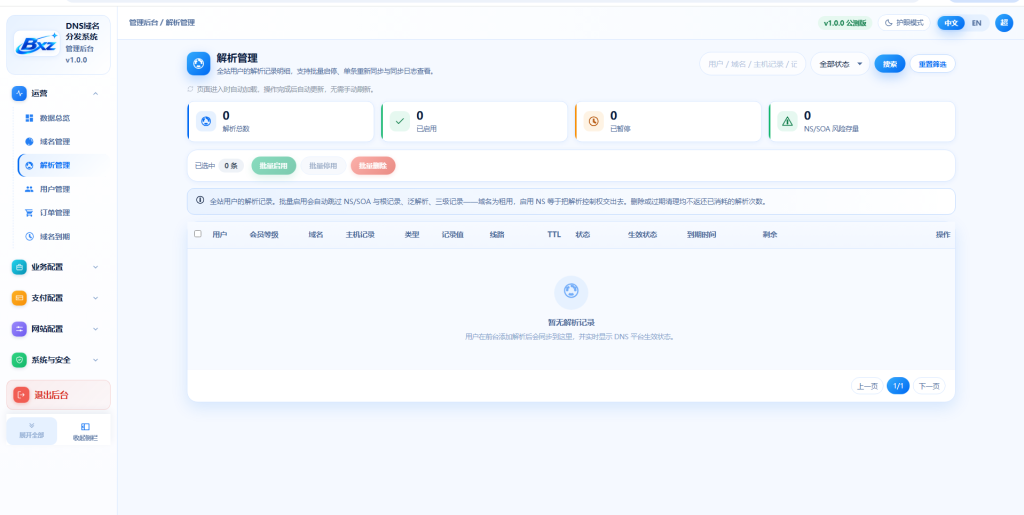Click 批量停用 button

coord(323,166)
